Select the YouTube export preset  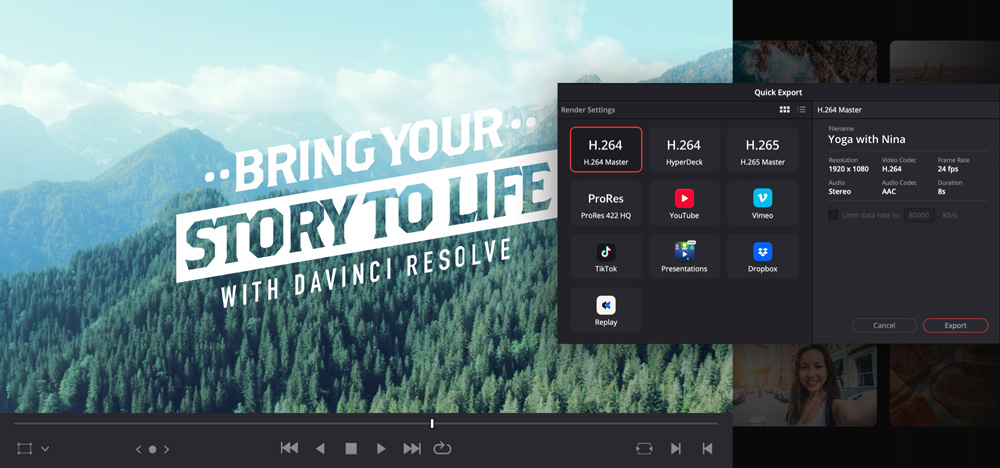click(x=684, y=203)
